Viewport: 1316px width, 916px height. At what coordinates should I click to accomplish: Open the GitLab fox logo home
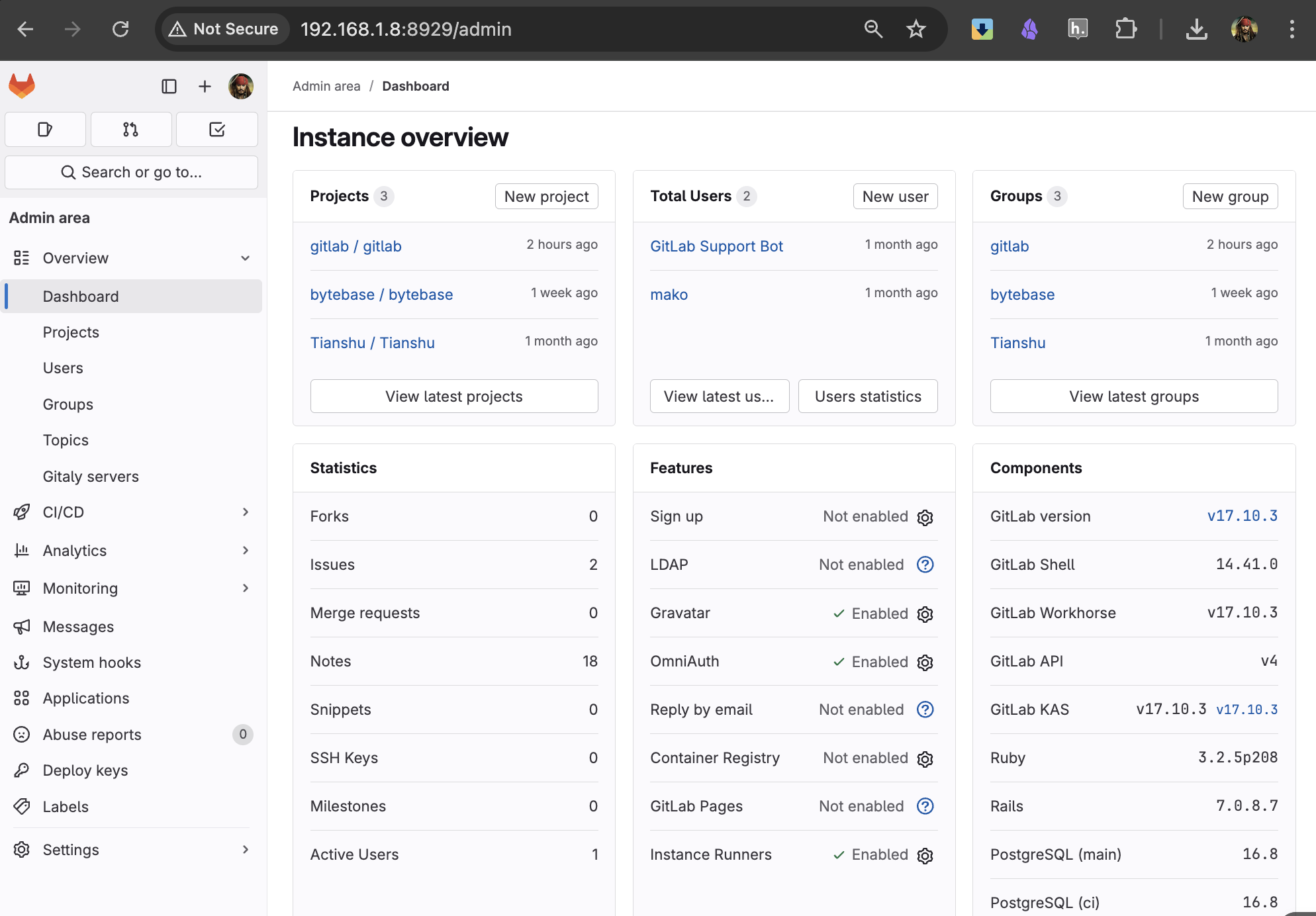click(22, 86)
